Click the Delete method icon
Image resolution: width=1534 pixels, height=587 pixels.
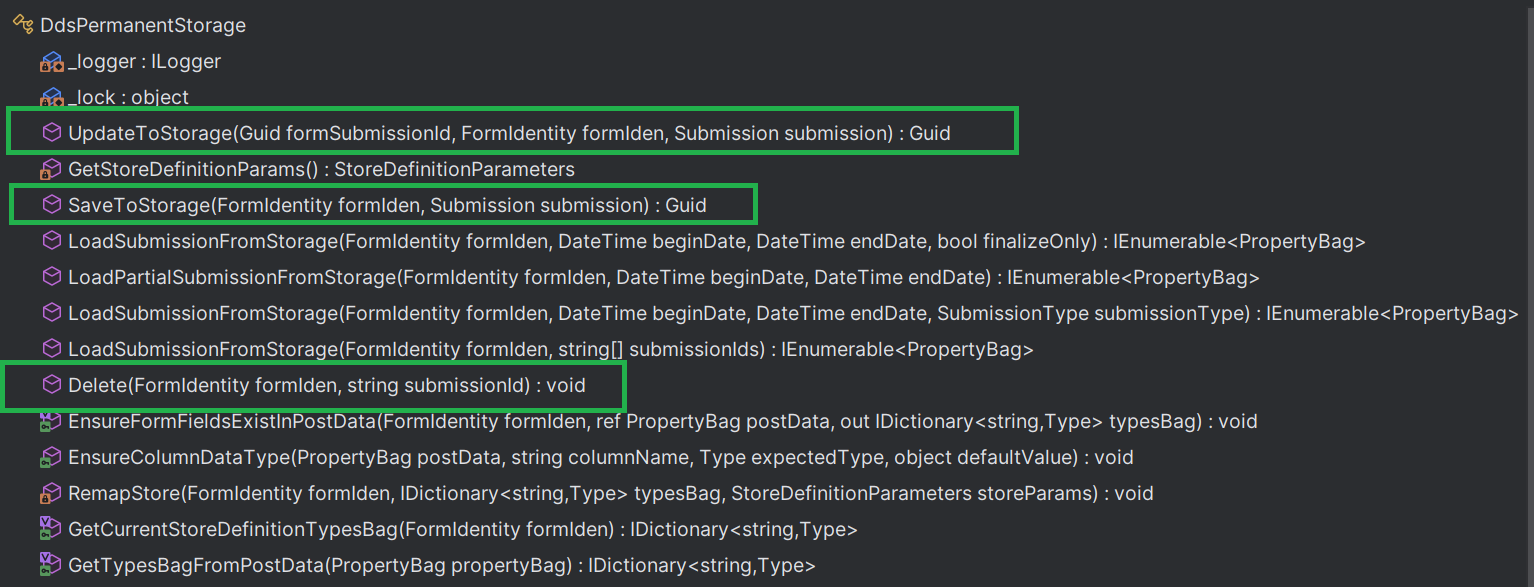point(51,385)
